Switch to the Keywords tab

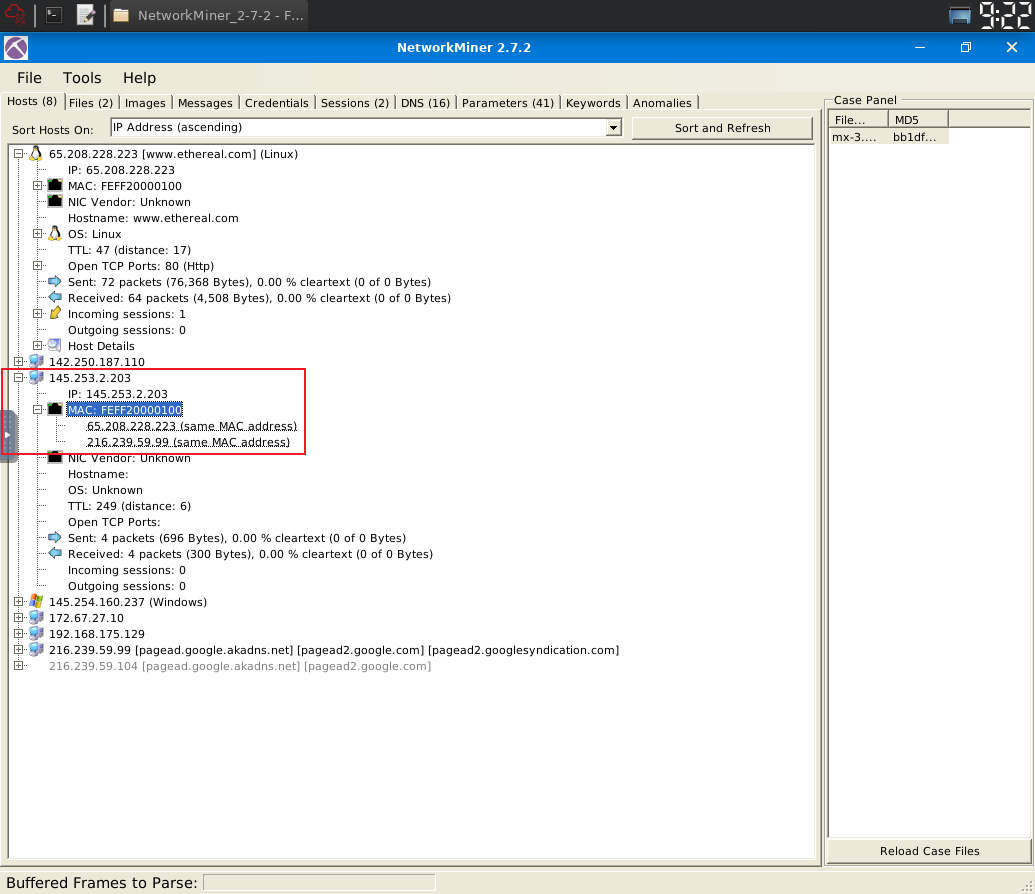click(x=593, y=102)
